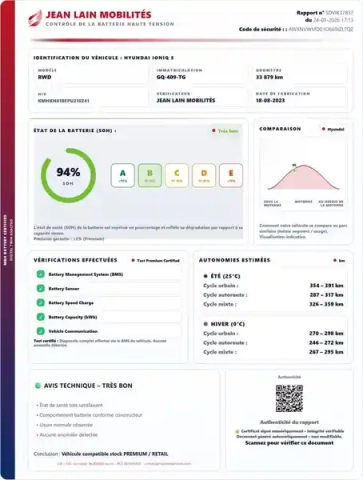Click the green checkmark beside Battery Speed Charge
This screenshot has width=363, height=480.
41,303
